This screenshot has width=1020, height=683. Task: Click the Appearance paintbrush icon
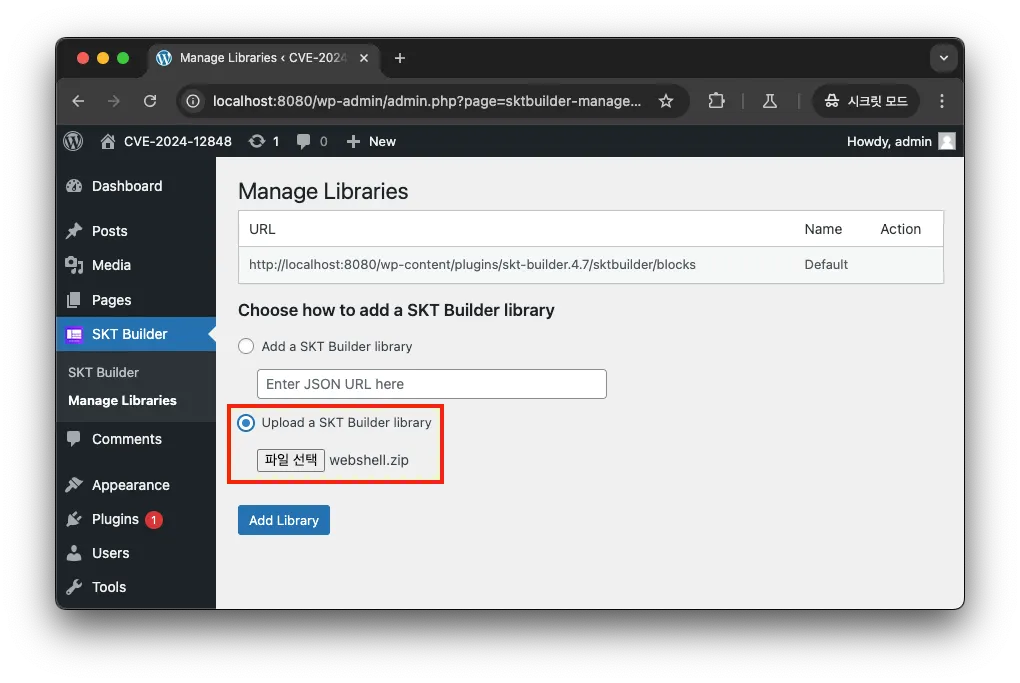pyautogui.click(x=74, y=485)
